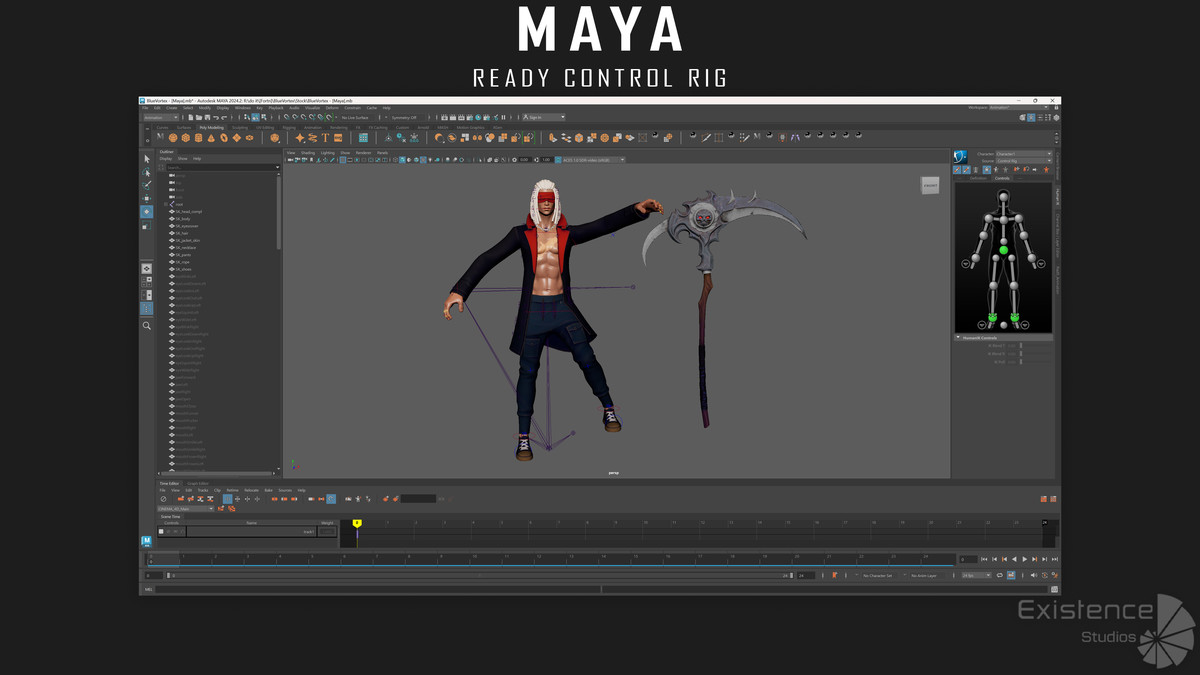The image size is (1200, 675).
Task: Open the ACES color transform dropdown
Action: pyautogui.click(x=592, y=159)
